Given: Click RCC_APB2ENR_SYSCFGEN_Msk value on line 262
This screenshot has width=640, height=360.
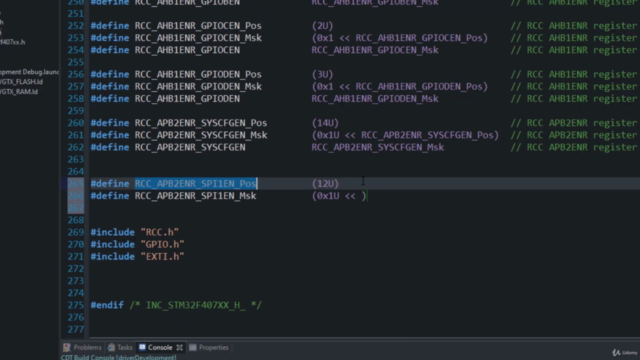Looking at the screenshot, I should click(x=378, y=147).
